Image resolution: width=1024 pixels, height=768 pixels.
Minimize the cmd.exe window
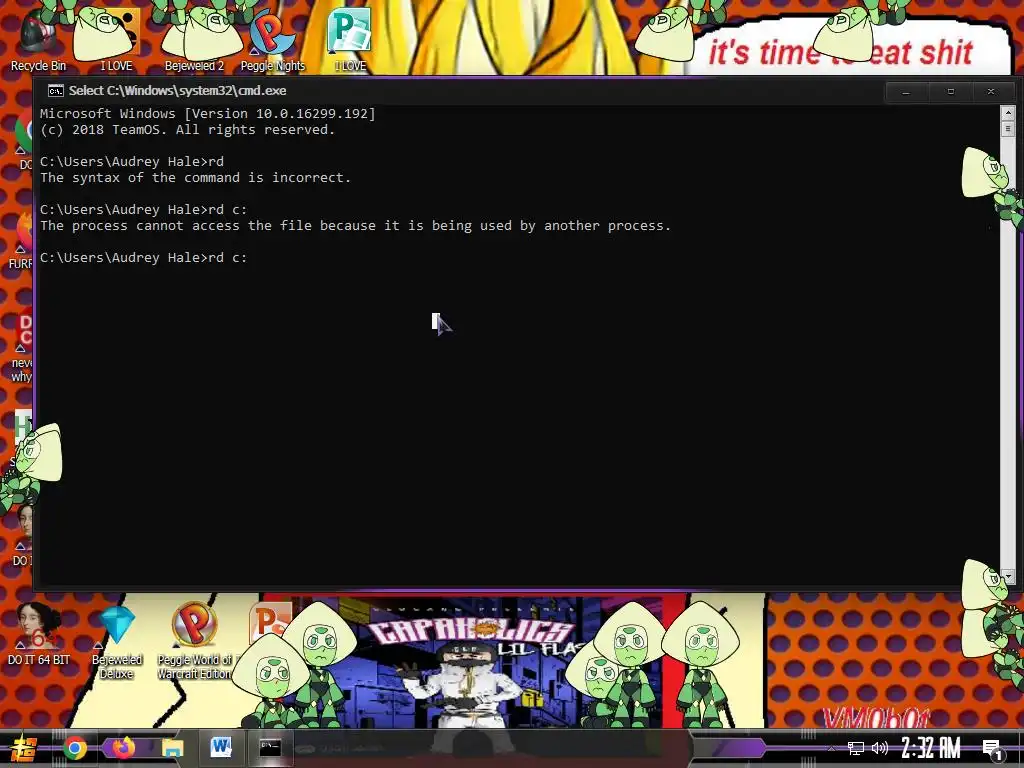pos(906,92)
